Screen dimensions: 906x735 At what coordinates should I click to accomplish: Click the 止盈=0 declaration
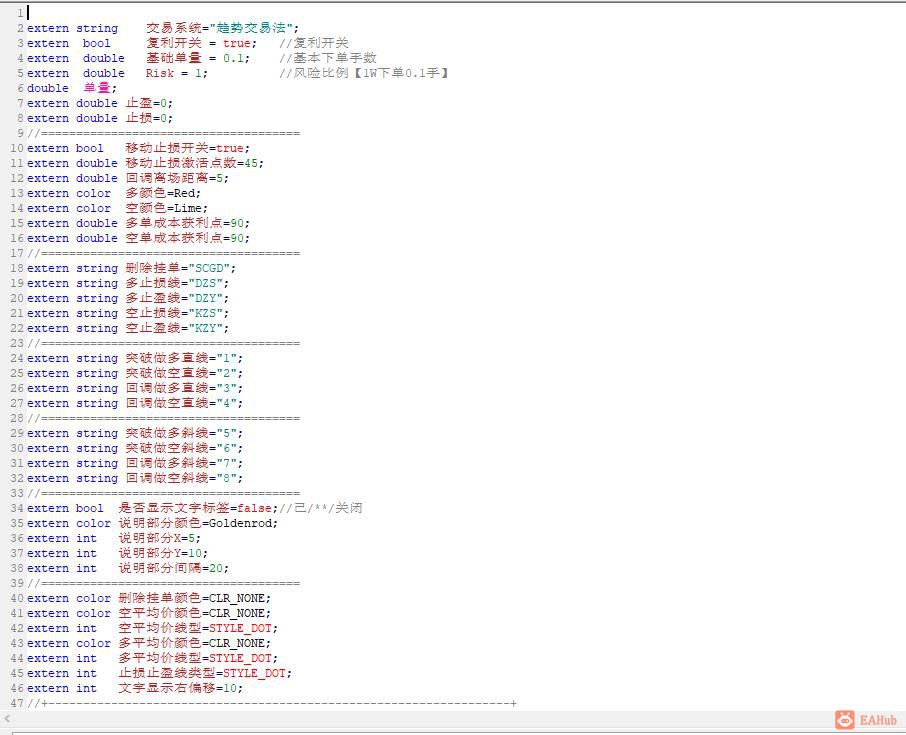click(x=99, y=103)
